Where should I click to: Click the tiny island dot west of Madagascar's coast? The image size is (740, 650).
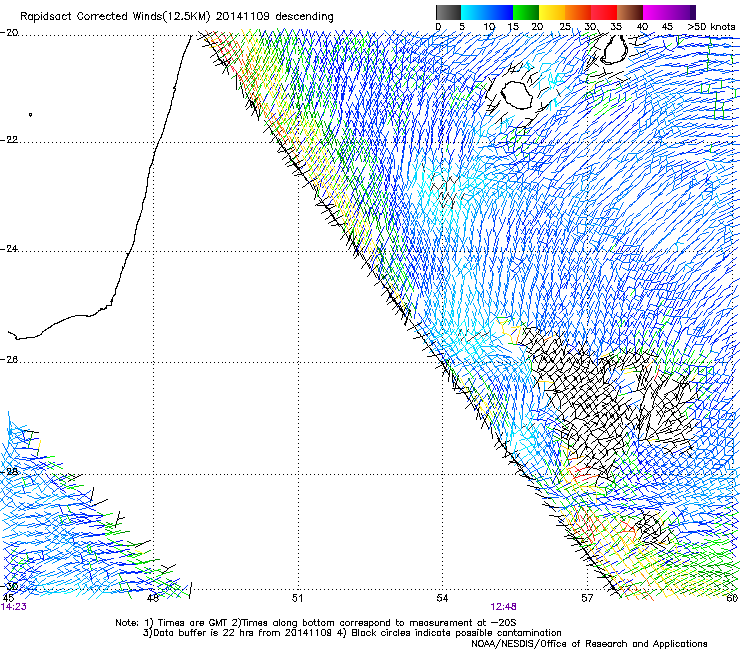[31, 114]
